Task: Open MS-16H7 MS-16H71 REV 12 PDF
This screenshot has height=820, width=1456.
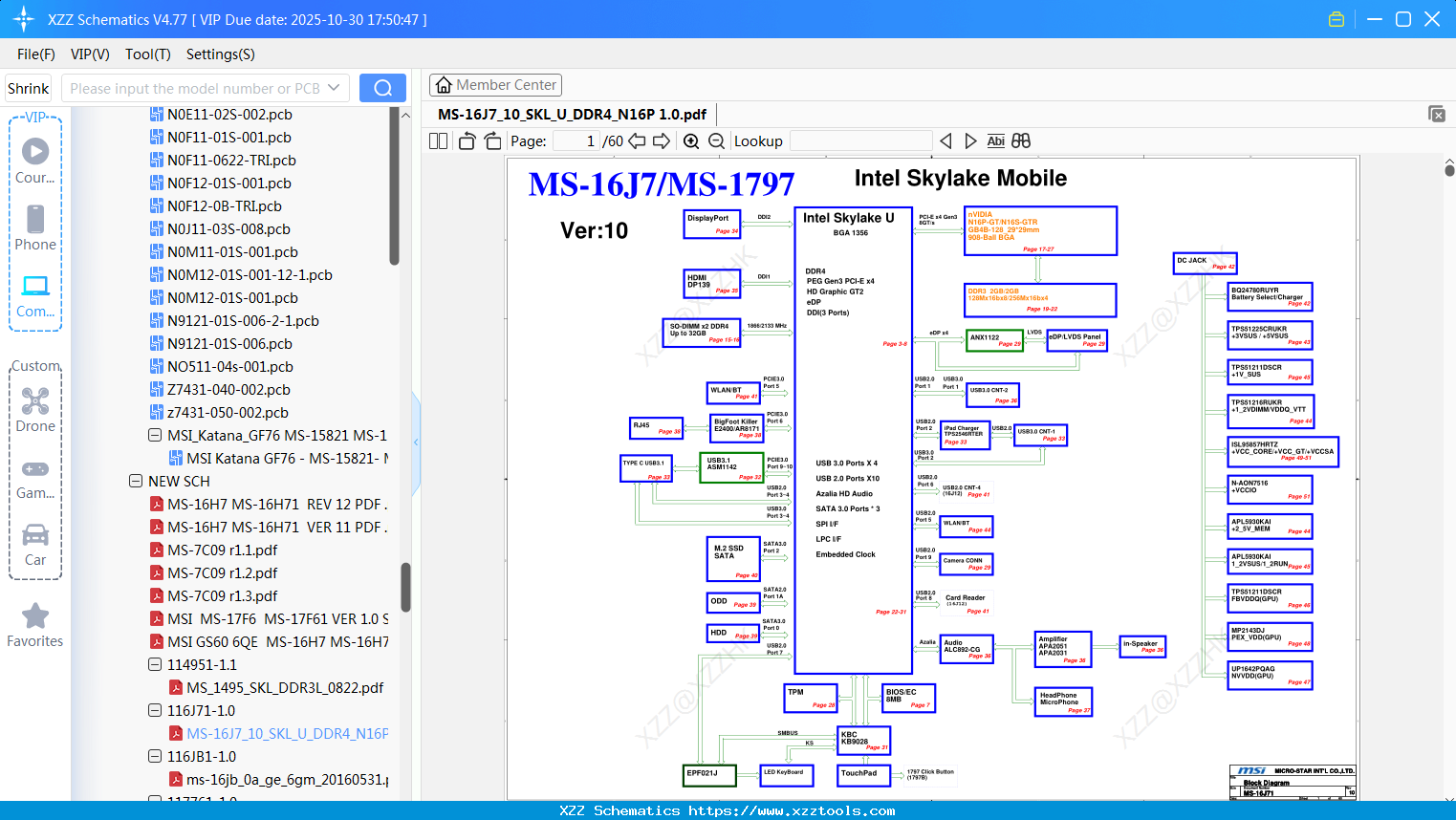Action: [269, 505]
